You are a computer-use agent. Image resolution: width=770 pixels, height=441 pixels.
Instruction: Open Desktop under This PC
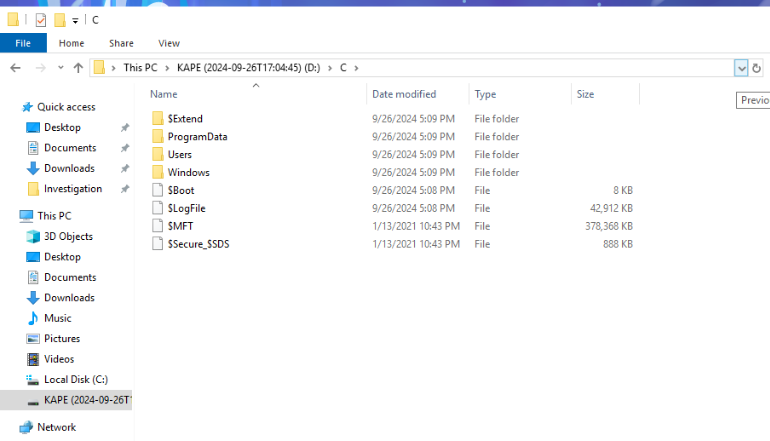click(62, 257)
